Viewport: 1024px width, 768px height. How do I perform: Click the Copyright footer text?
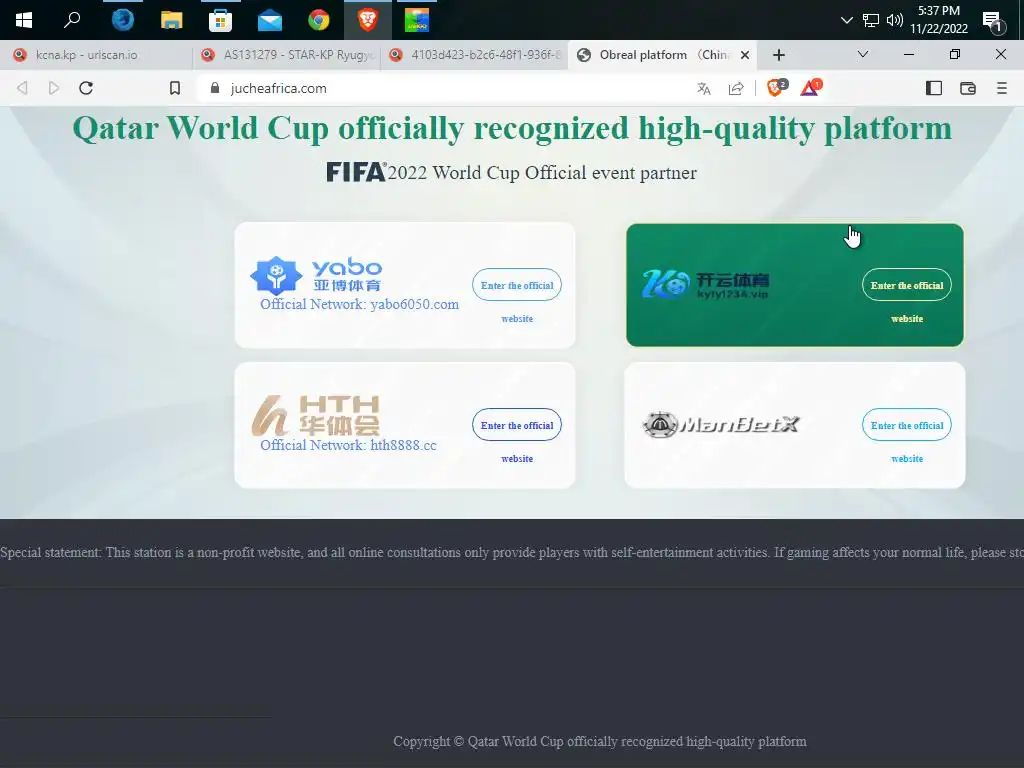600,741
